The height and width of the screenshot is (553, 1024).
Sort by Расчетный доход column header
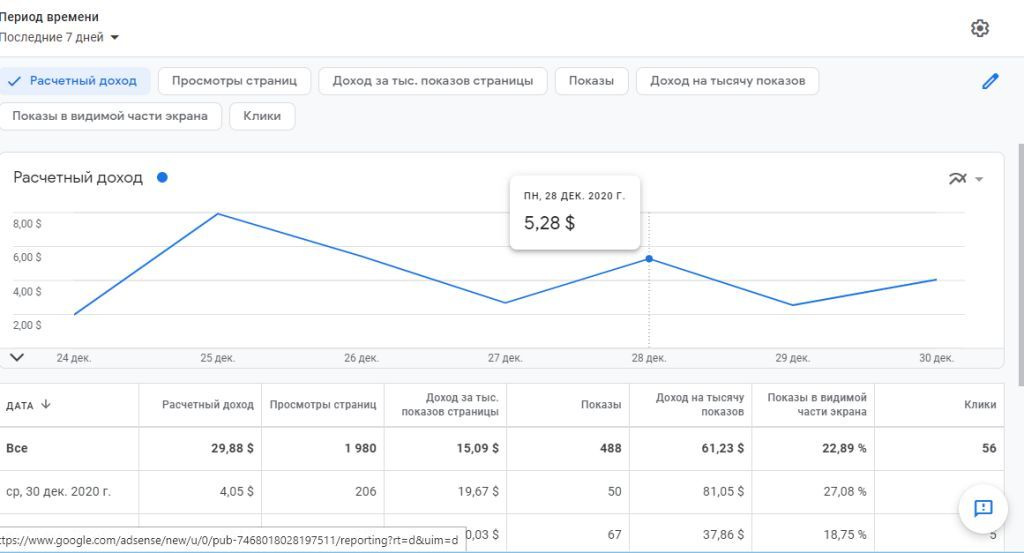tap(208, 405)
